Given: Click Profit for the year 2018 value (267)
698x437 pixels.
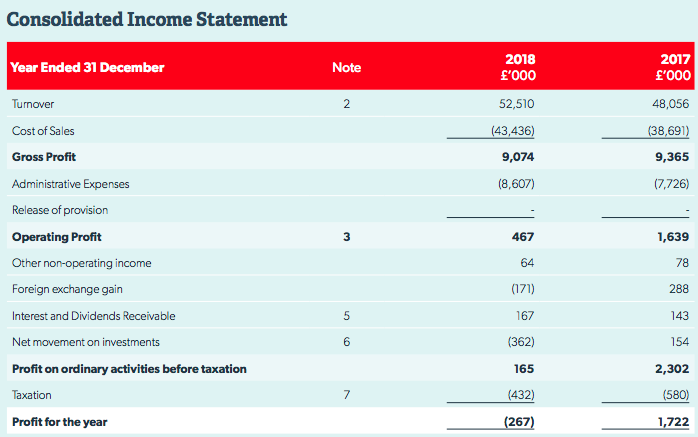Looking at the screenshot, I should pos(519,422).
